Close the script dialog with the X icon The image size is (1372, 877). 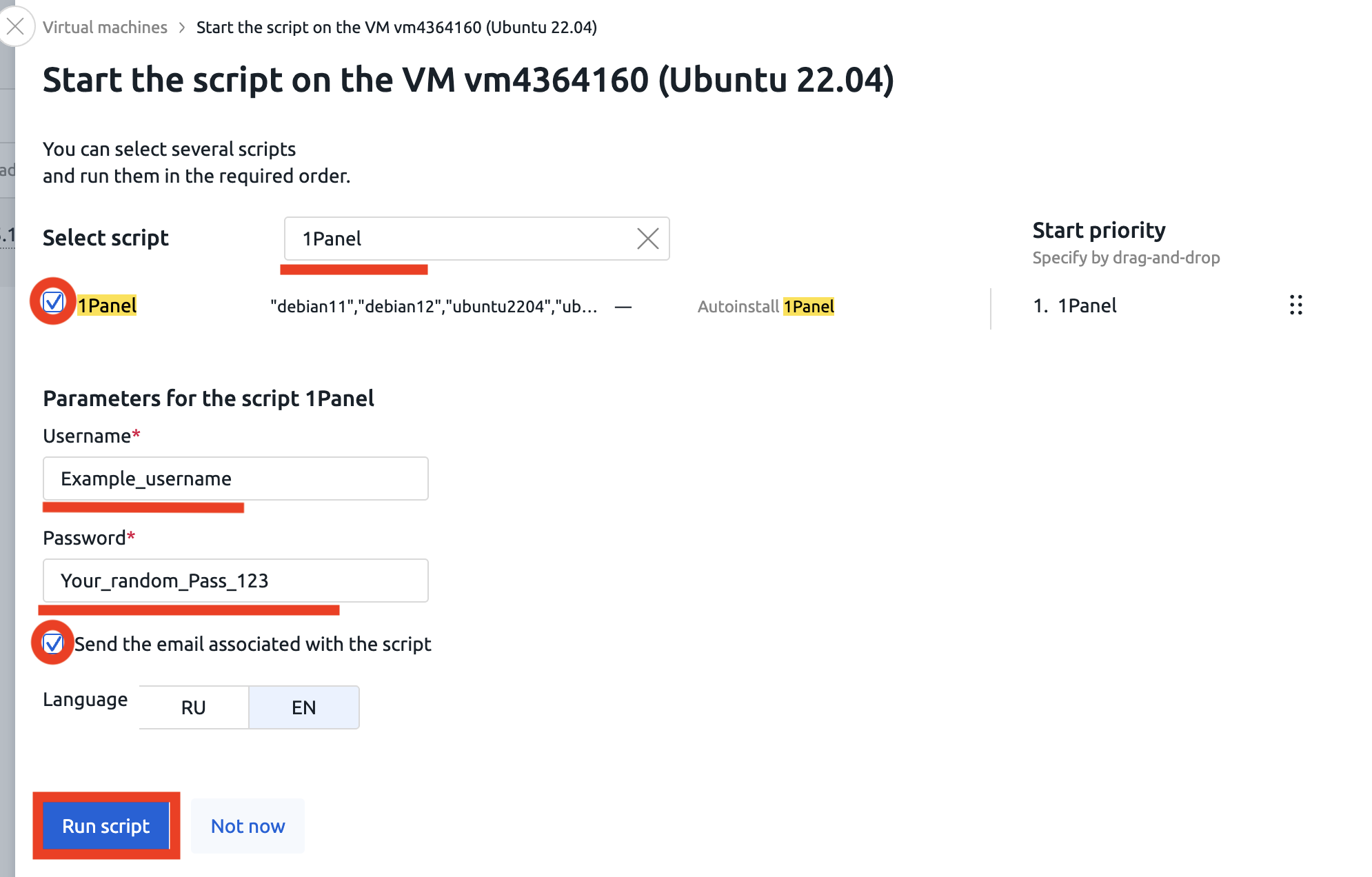(15, 27)
